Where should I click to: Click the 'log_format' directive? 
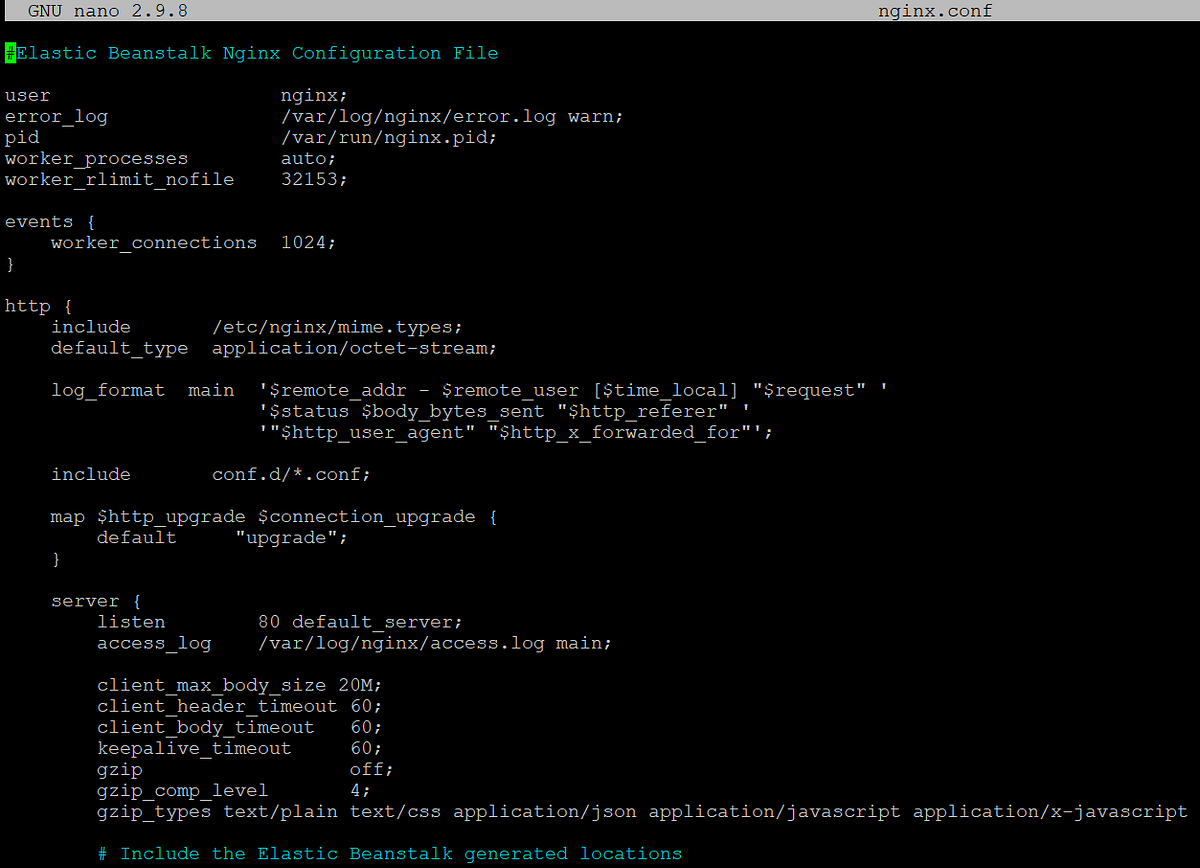[108, 390]
